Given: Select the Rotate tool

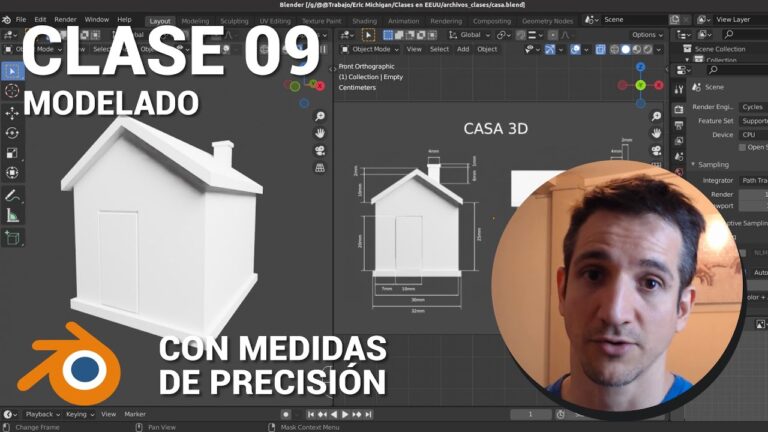Looking at the screenshot, I should pos(12,133).
